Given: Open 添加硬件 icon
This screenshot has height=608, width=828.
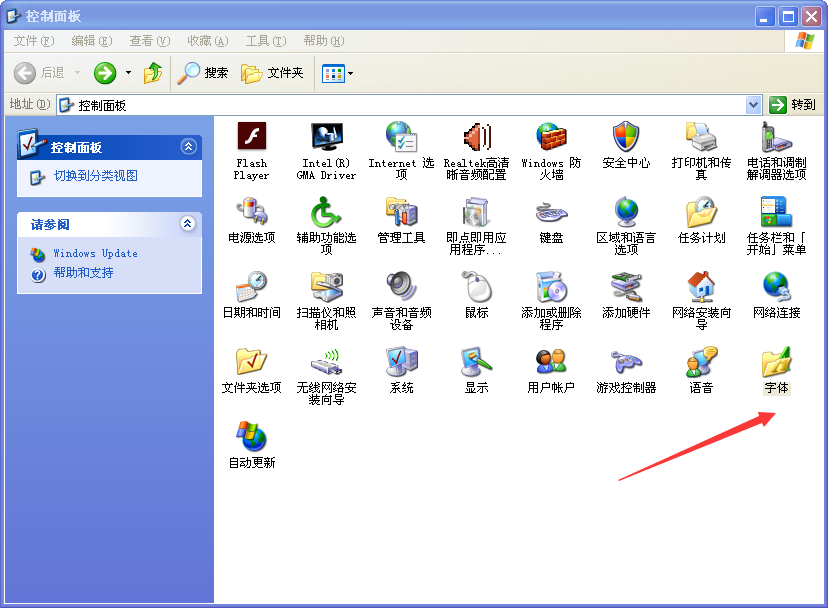Looking at the screenshot, I should click(x=626, y=286).
